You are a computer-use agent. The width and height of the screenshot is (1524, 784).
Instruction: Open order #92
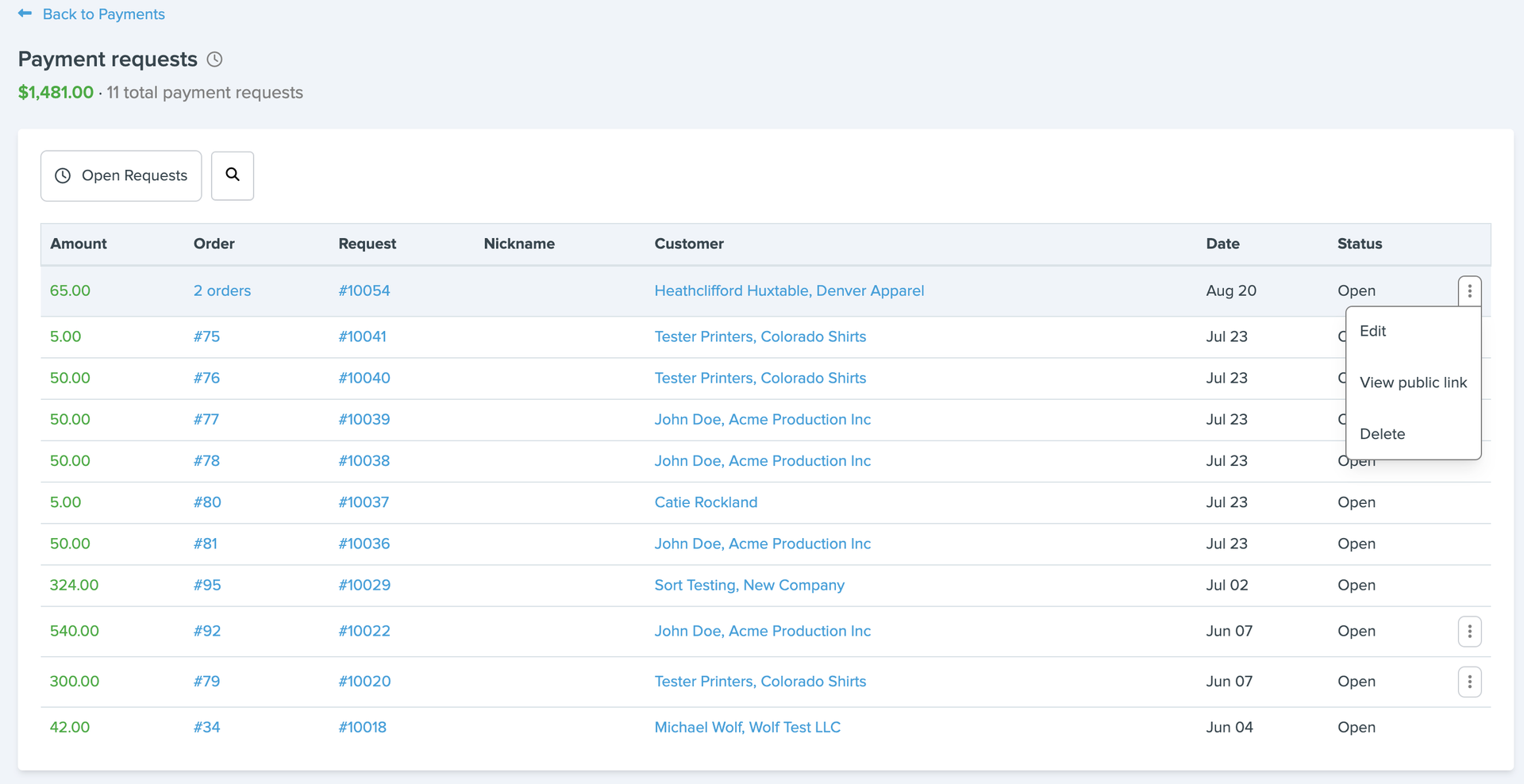(x=207, y=631)
